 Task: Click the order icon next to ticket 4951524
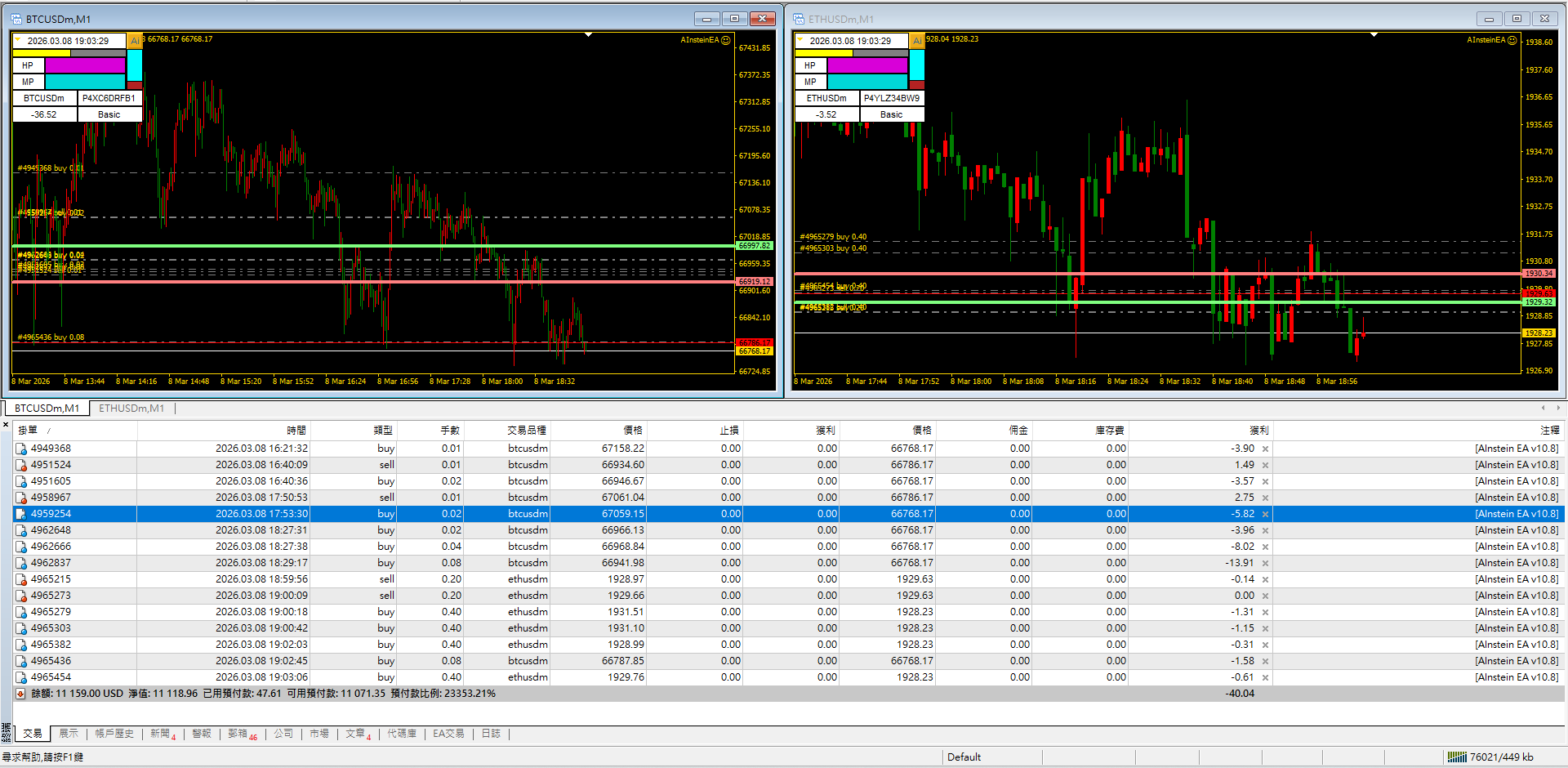click(x=21, y=465)
